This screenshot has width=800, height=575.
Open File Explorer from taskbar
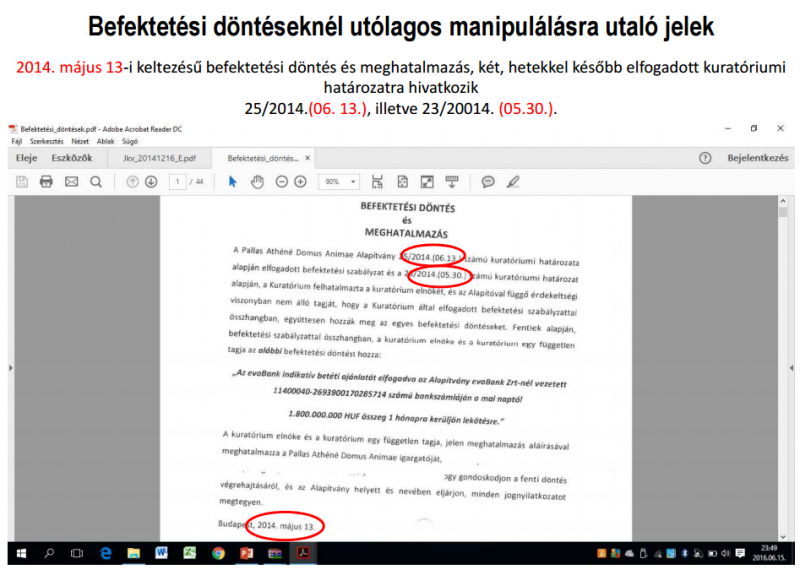tap(134, 553)
